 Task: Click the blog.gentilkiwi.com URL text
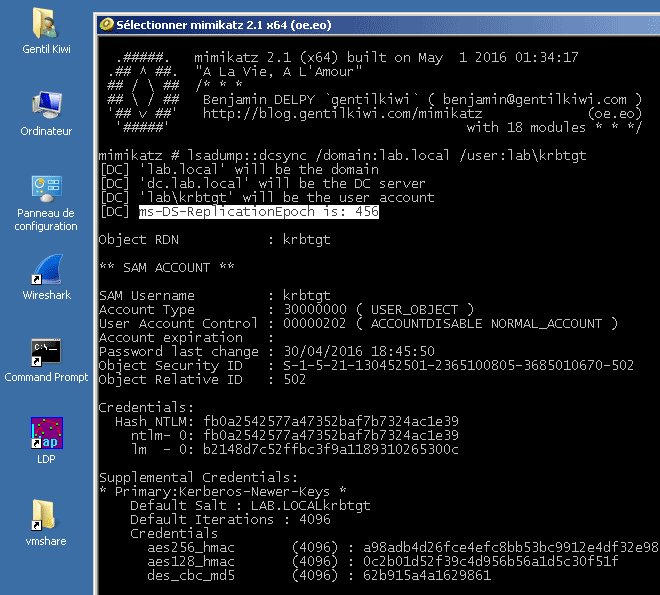click(342, 114)
